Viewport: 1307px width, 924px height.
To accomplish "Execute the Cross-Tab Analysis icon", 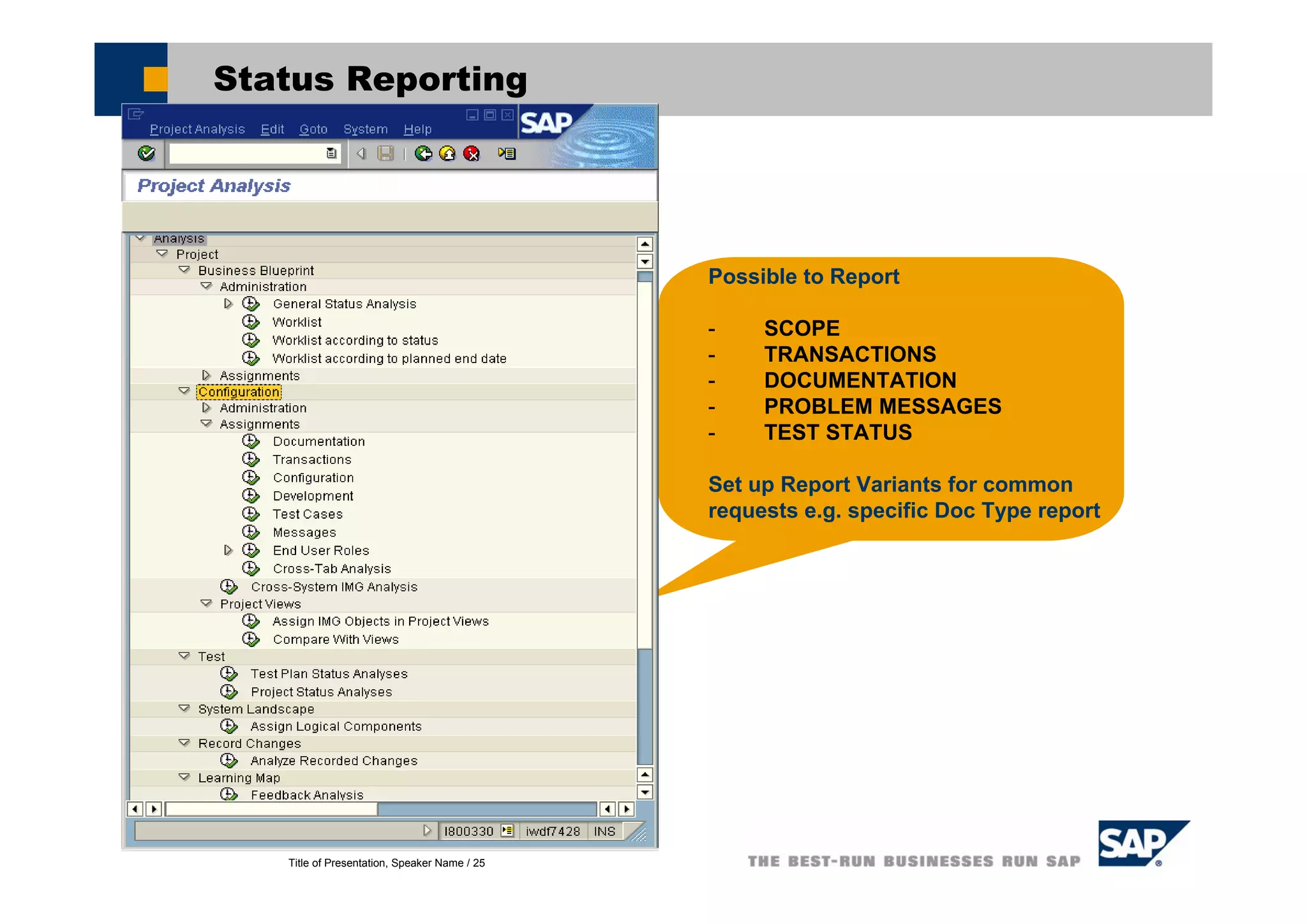I will 251,568.
